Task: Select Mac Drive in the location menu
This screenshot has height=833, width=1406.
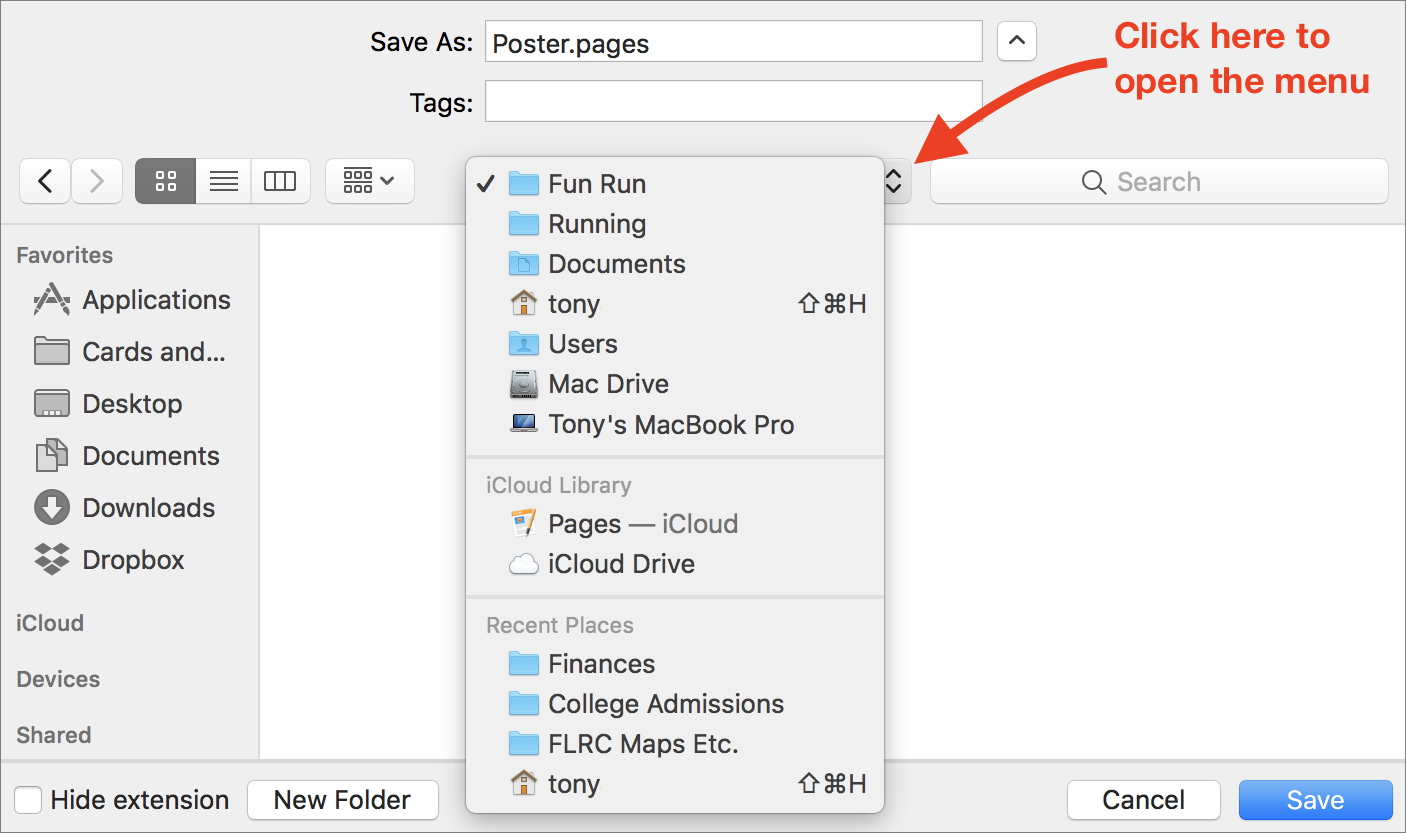Action: [608, 384]
